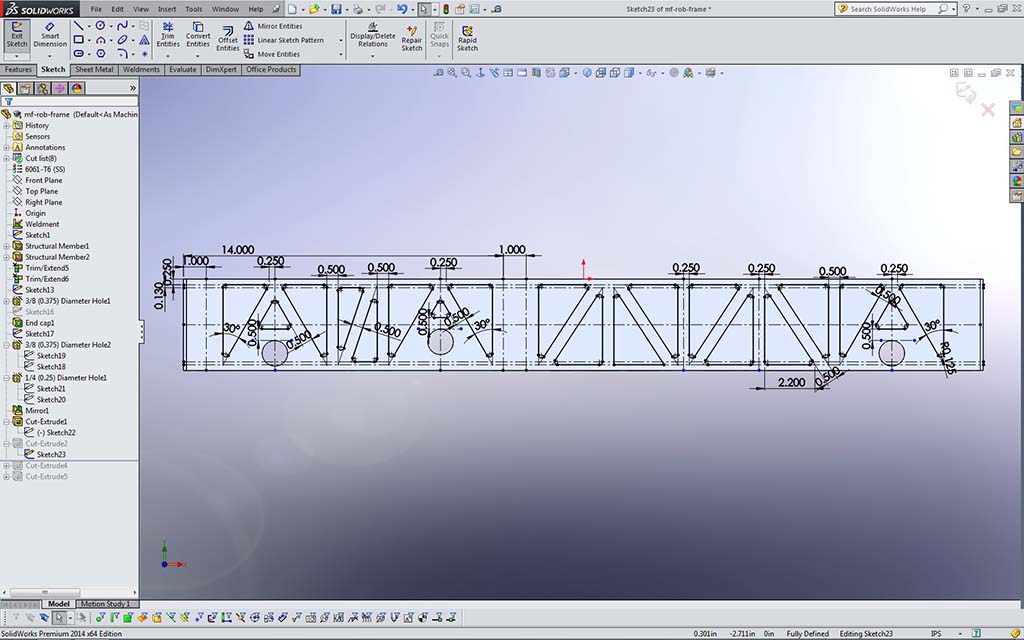1024x640 pixels.
Task: Select the Offset Entities tool
Action: point(228,38)
